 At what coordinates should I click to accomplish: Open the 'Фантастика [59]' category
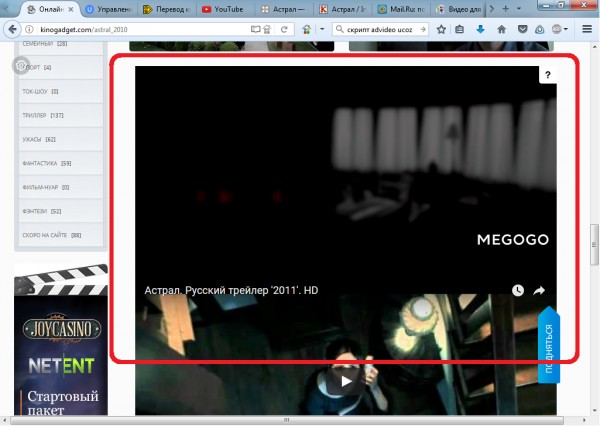[61, 163]
